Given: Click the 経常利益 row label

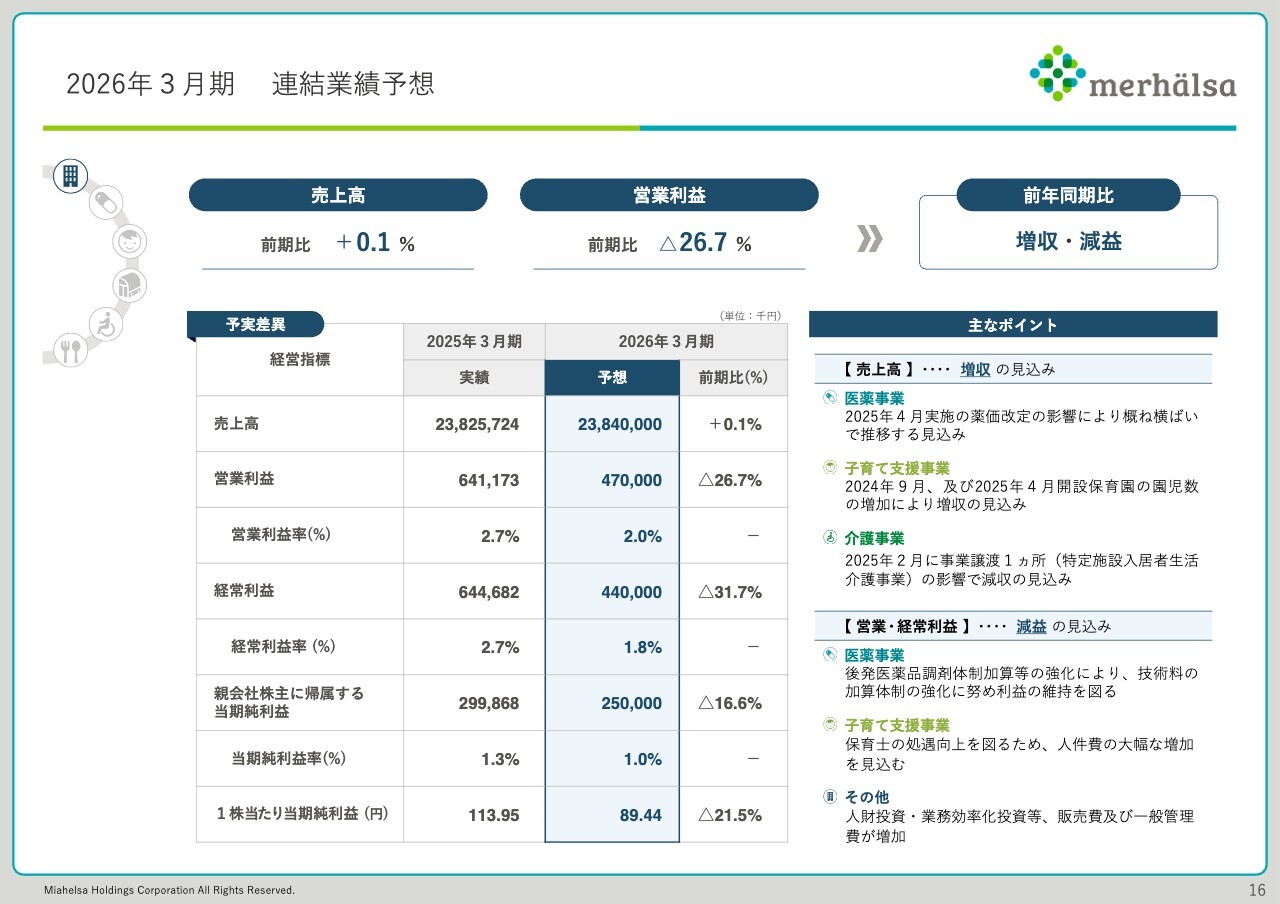Looking at the screenshot, I should click(244, 591).
